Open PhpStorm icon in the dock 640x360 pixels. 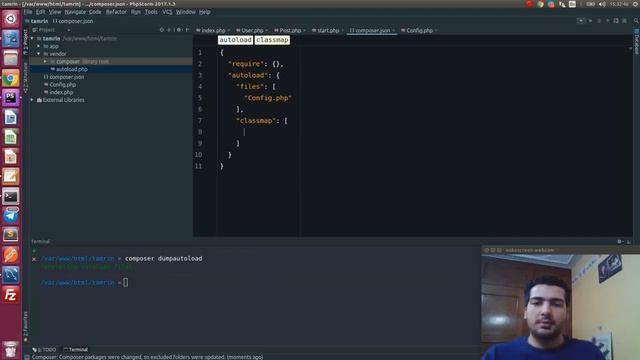[x=11, y=98]
